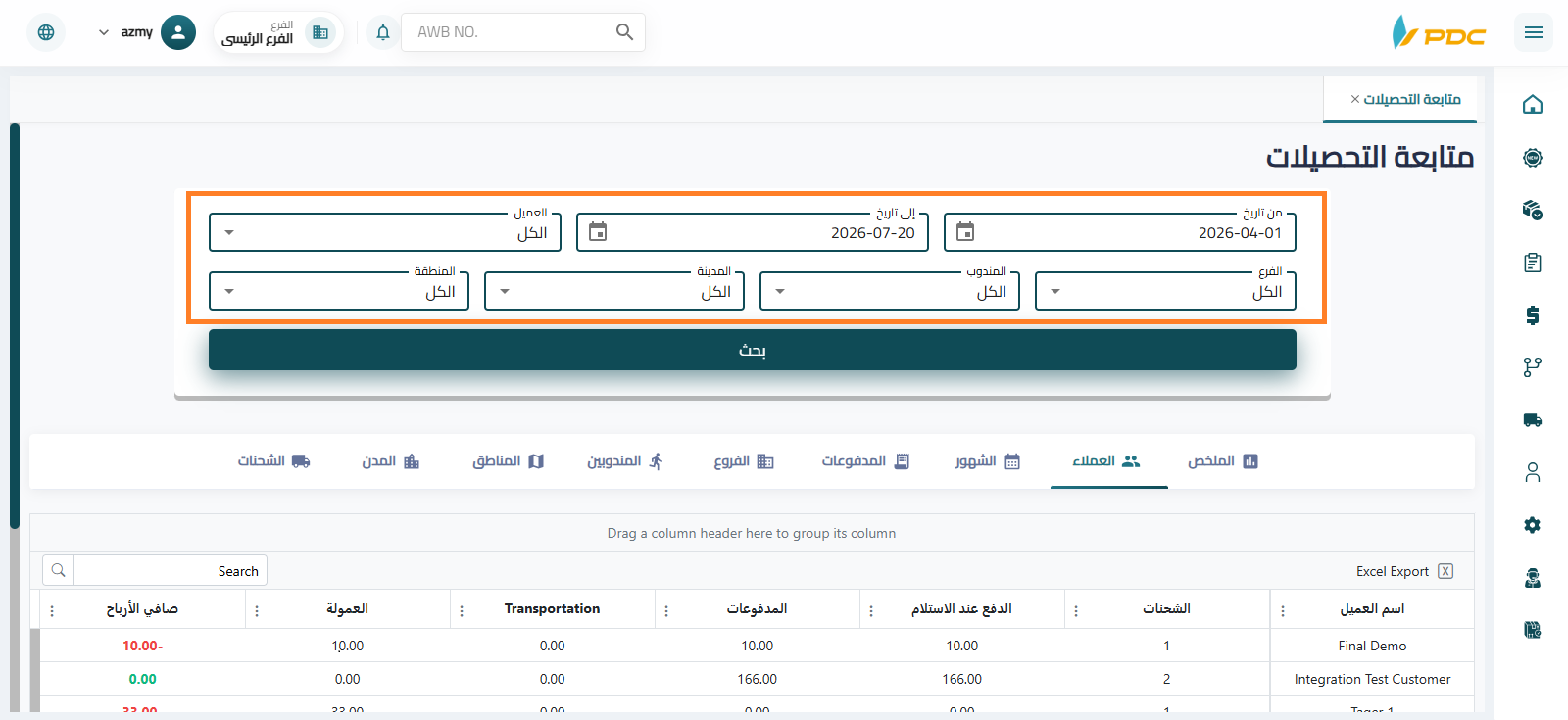The height and width of the screenshot is (720, 1568).
Task: Click the Integration Test Customer cell
Action: [1372, 679]
